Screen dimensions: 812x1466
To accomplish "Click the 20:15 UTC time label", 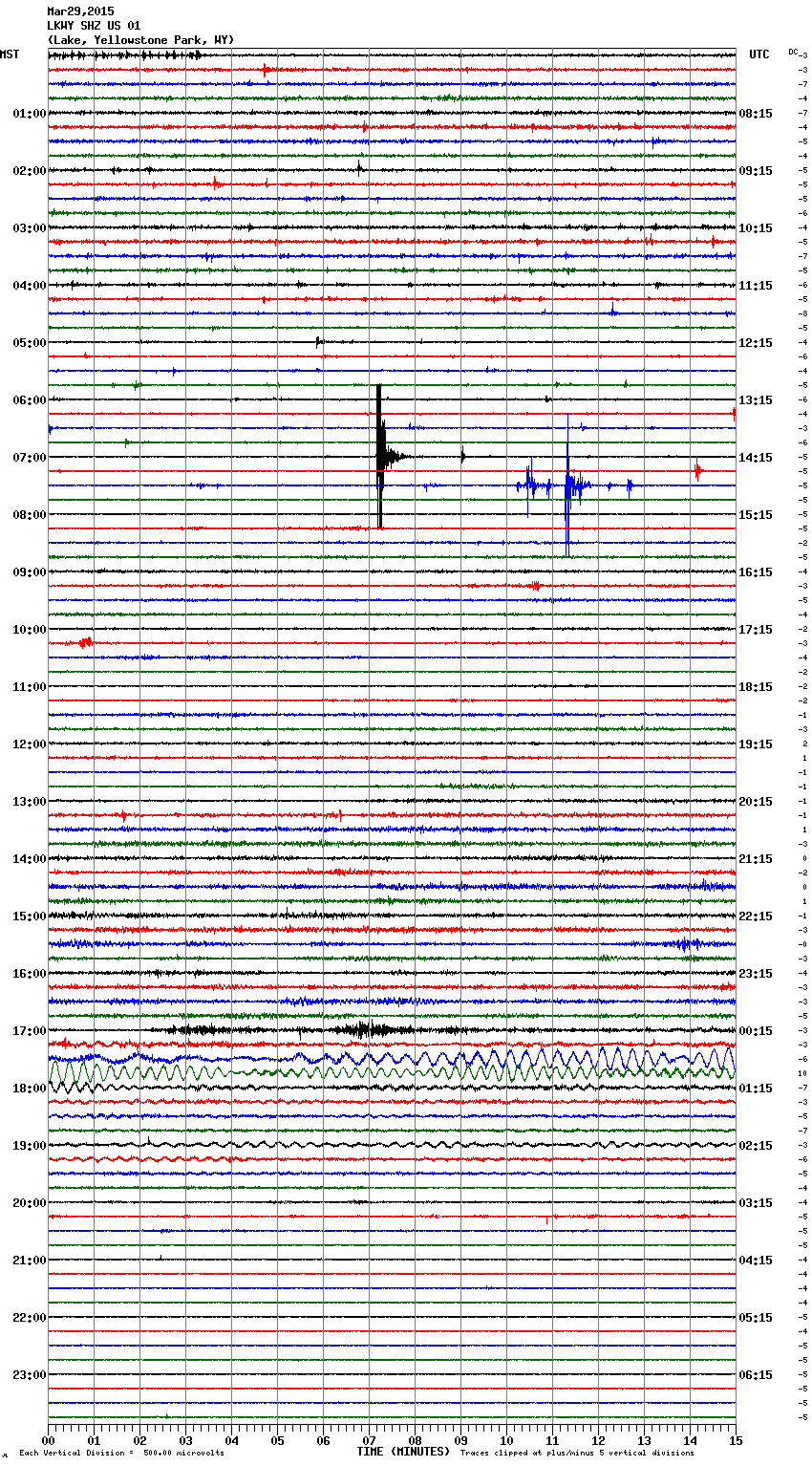I will [x=756, y=802].
